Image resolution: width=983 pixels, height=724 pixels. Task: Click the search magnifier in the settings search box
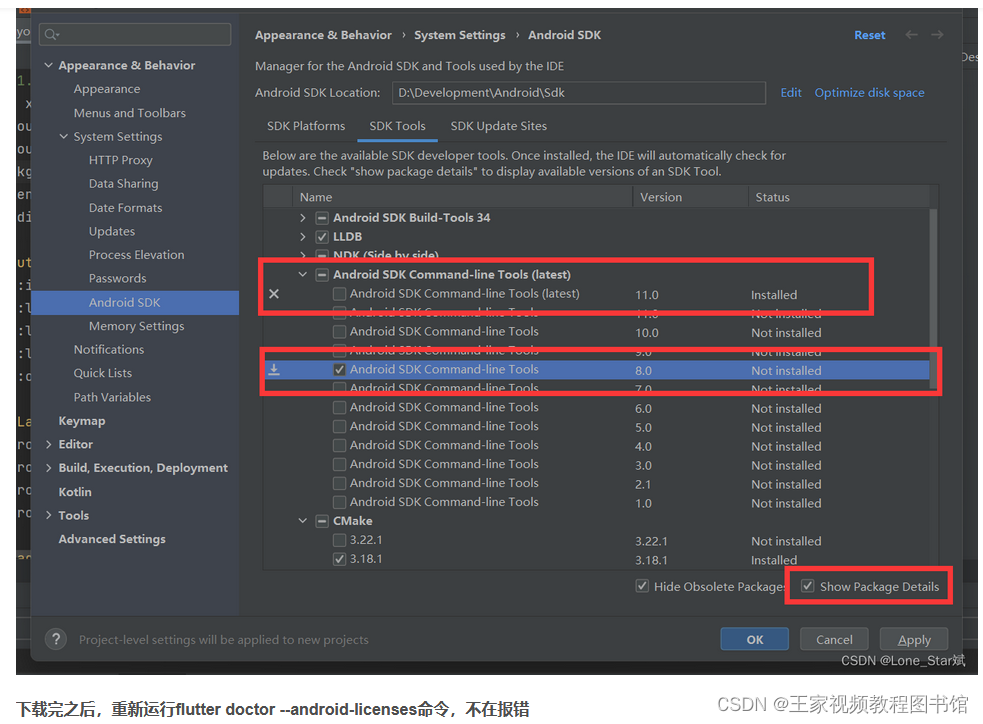point(48,33)
